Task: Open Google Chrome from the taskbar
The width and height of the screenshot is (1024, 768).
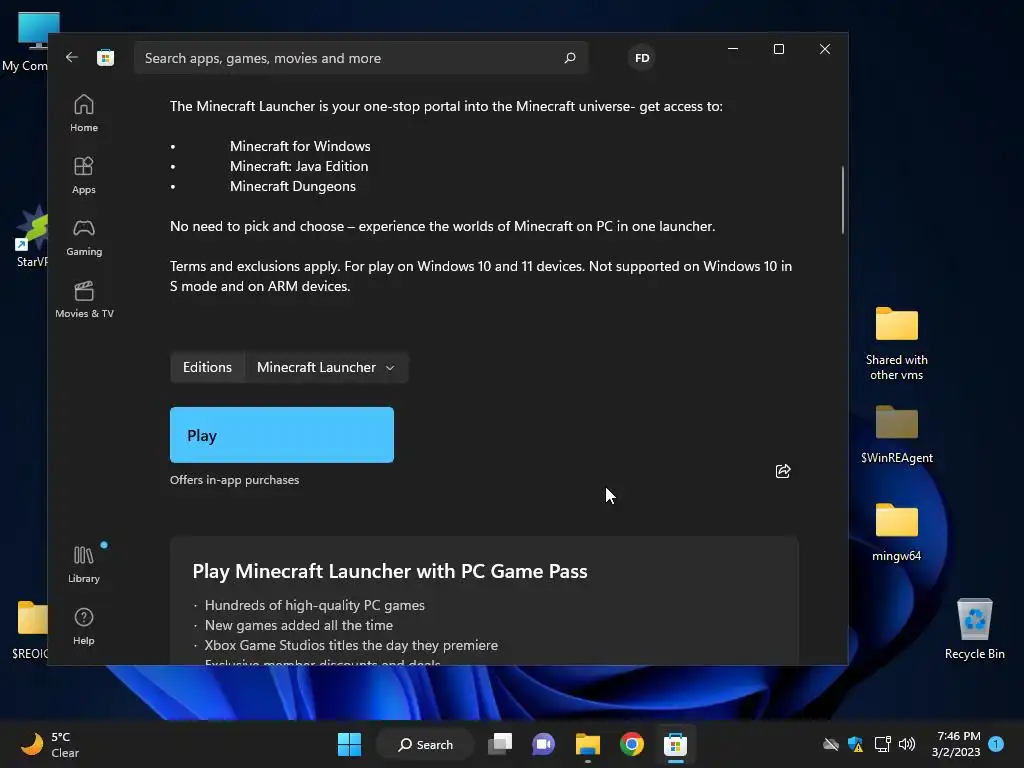Action: 632,744
